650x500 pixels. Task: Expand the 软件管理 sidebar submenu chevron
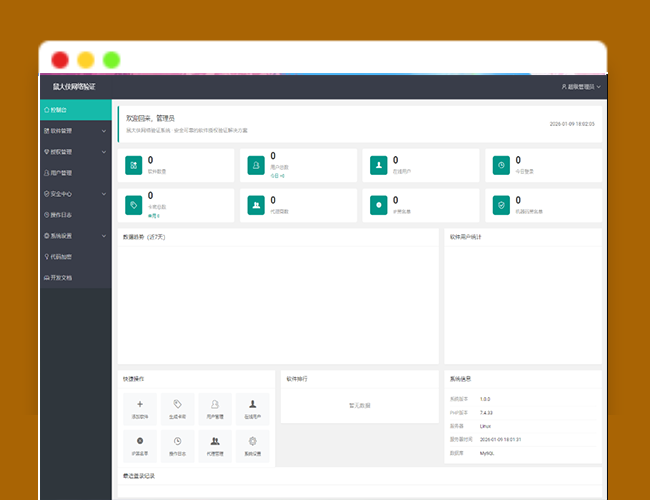coord(104,131)
